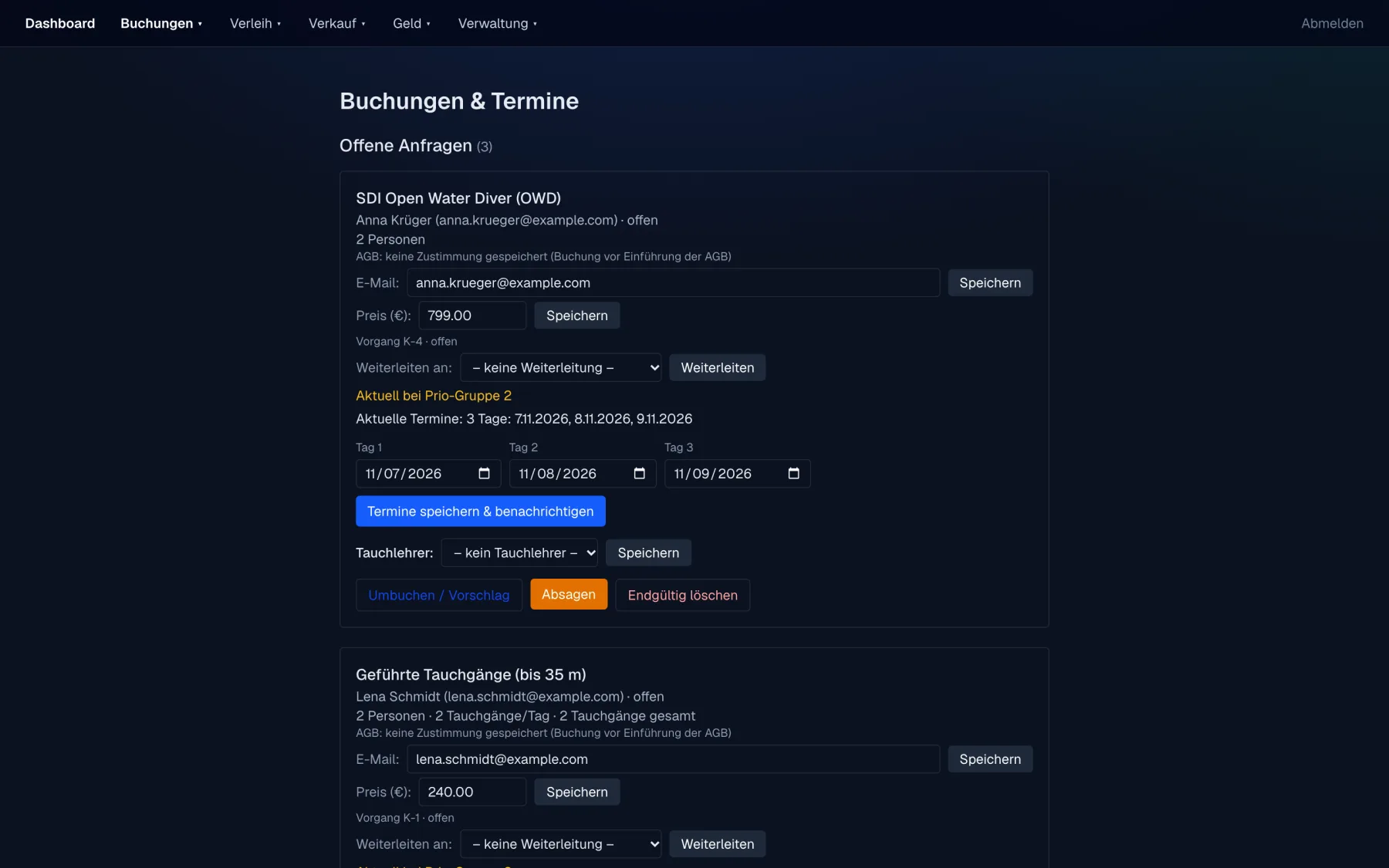
Task: Save the 799.00 price
Action: (577, 316)
